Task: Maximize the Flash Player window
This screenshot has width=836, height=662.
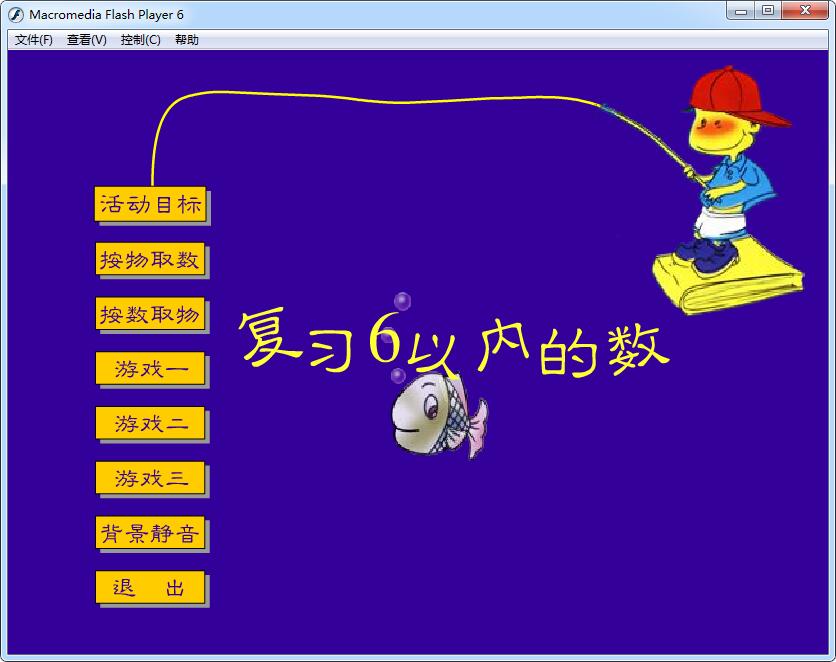Action: pos(767,11)
